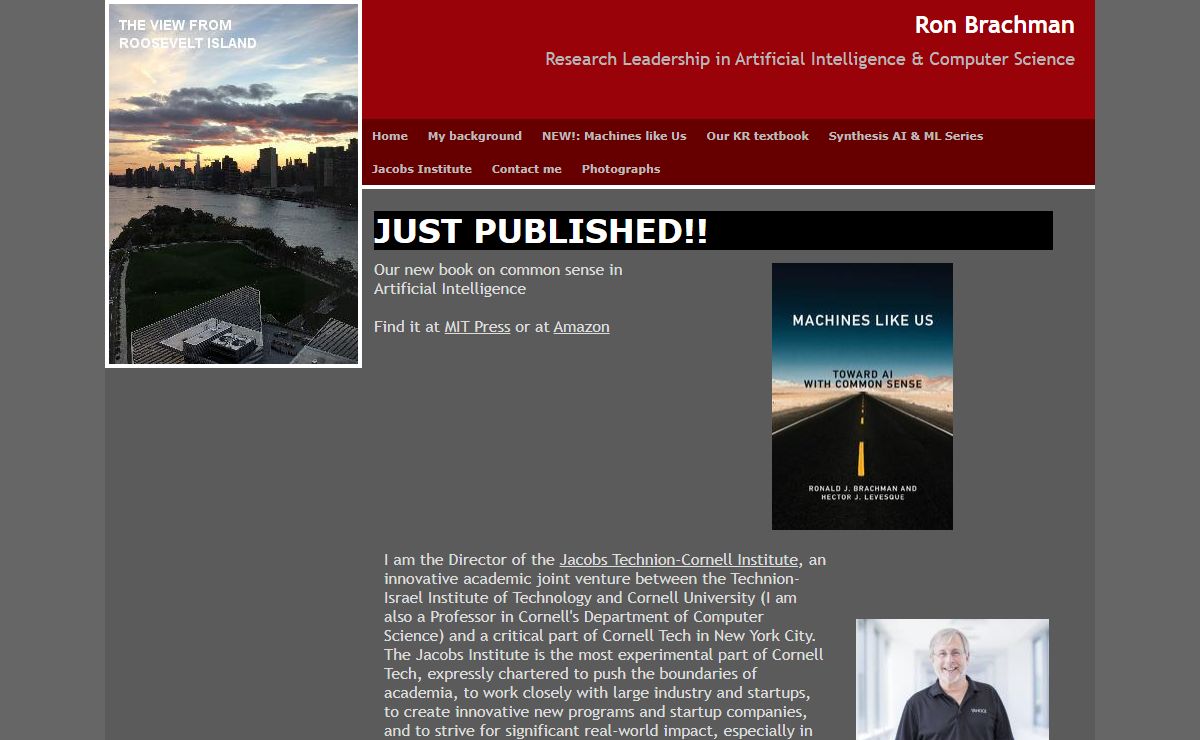1200x740 pixels.
Task: Click 'THE VIEW FROM ROOSEVELT ISLAND' caption
Action: pyautogui.click(x=188, y=34)
